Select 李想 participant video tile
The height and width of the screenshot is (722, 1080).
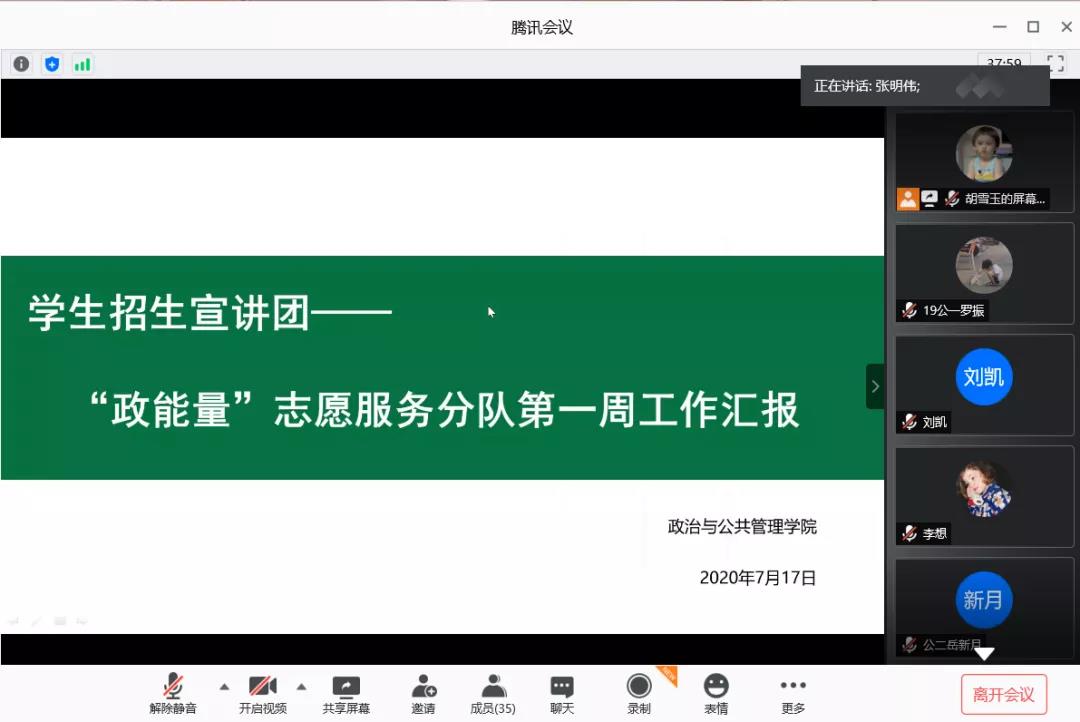984,496
